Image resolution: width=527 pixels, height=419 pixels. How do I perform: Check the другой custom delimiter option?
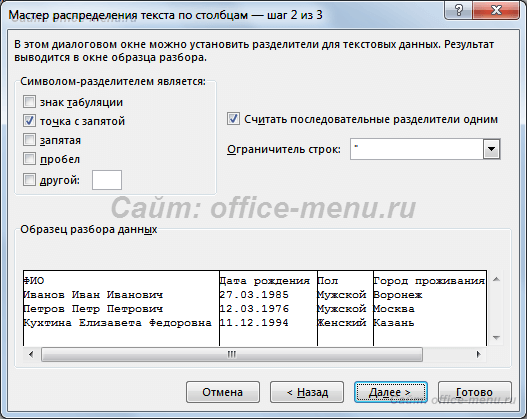click(29, 180)
